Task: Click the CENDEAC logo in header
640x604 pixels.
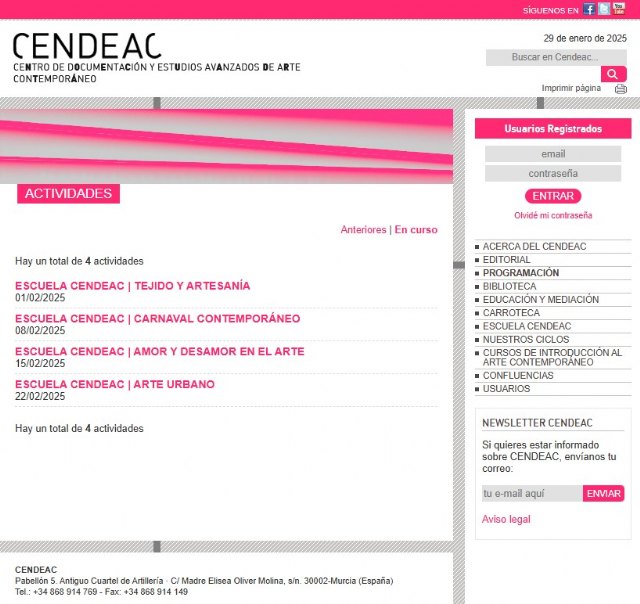Action: (87, 46)
